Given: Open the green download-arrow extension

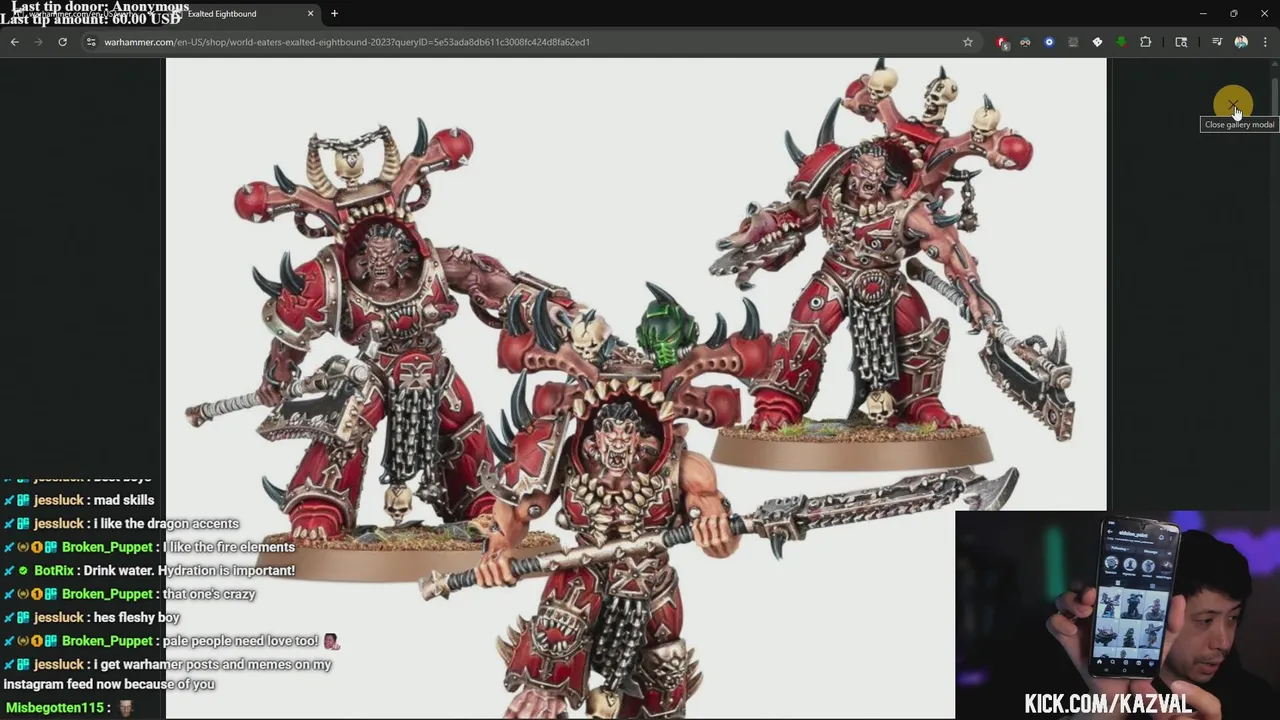Looking at the screenshot, I should pos(1121,42).
